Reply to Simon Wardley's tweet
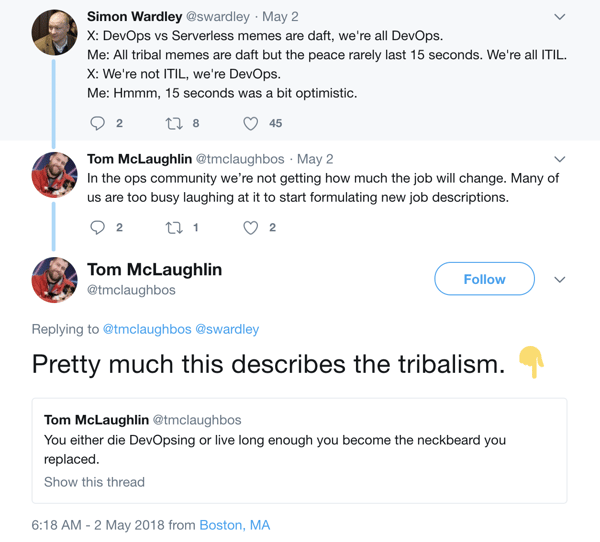The height and width of the screenshot is (542, 600). coord(98,123)
